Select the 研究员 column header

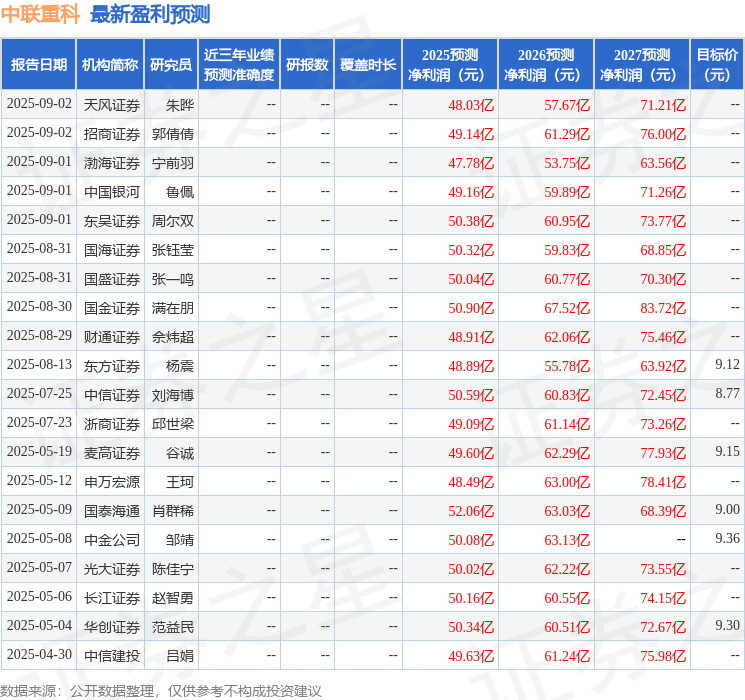click(x=171, y=65)
